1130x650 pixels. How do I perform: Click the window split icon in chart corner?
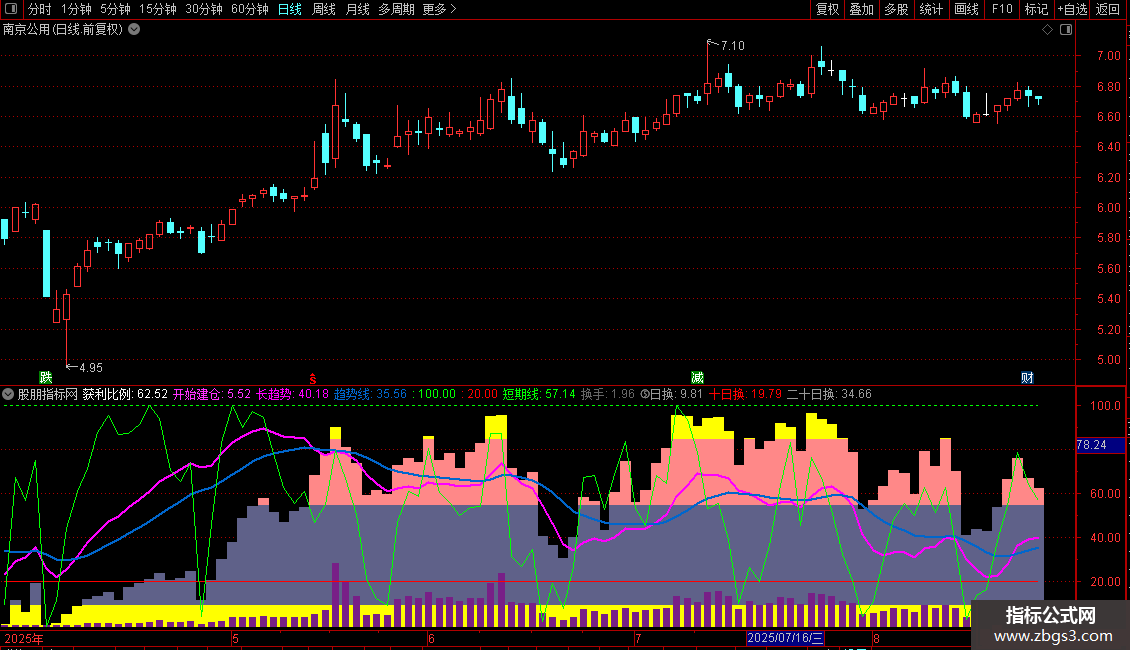[1066, 30]
